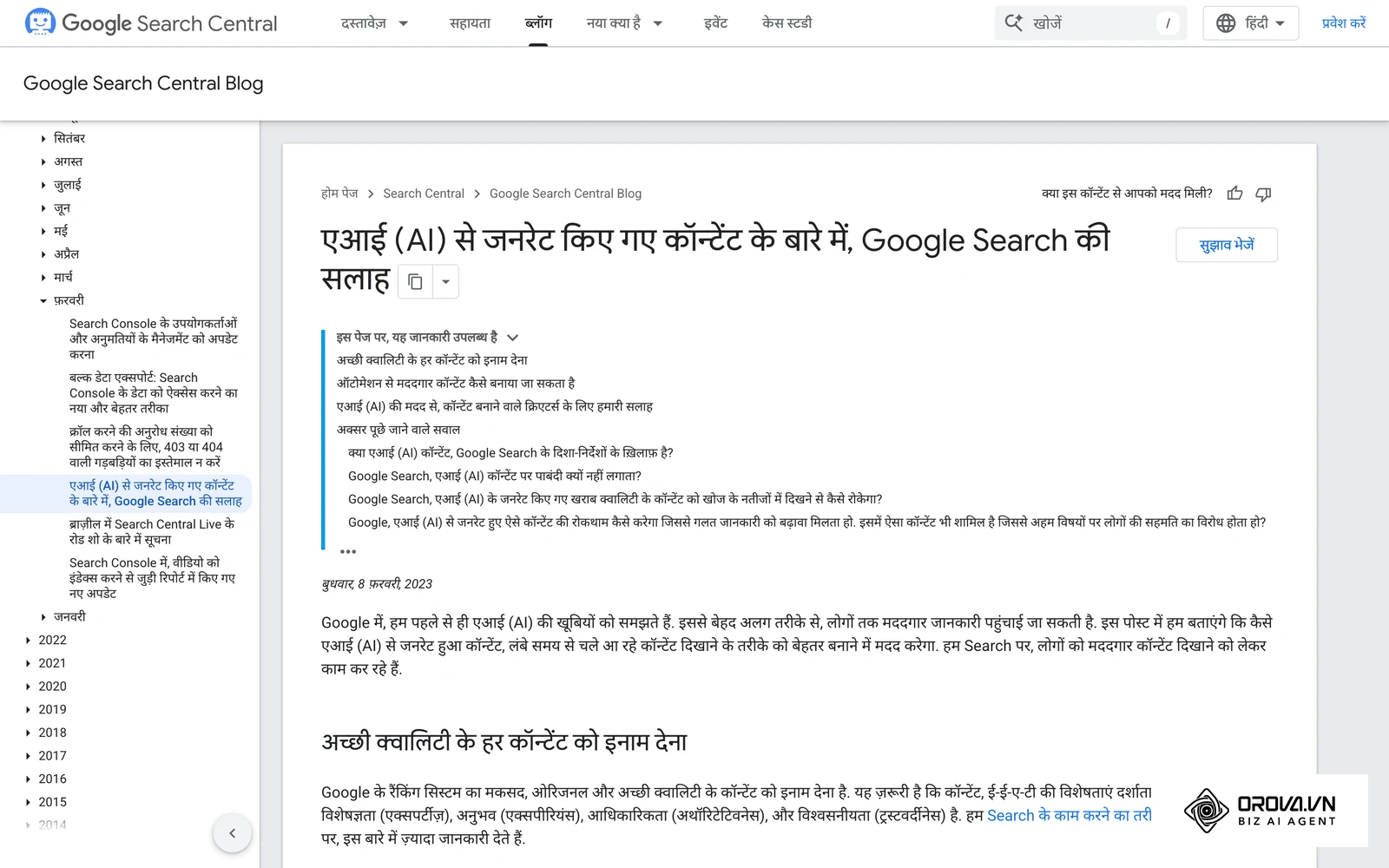
Task: Open the 'Search के काम करने का तरी' link
Action: coord(1070,816)
